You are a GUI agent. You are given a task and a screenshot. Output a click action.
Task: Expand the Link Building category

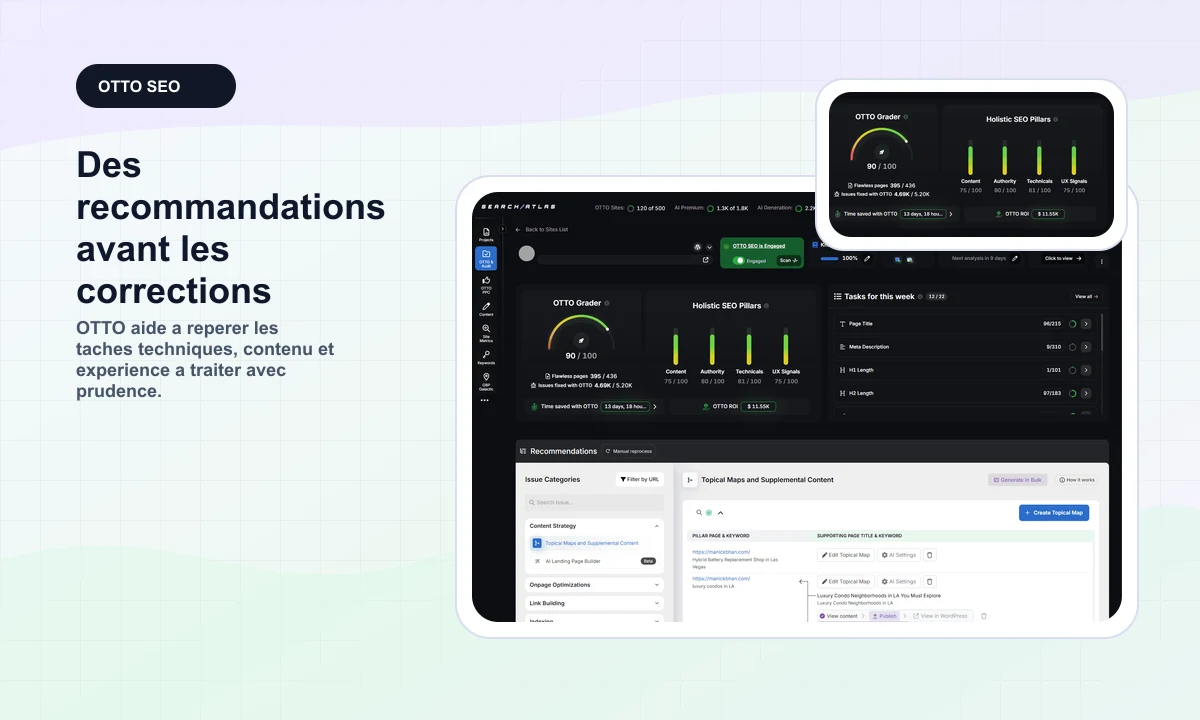click(657, 603)
